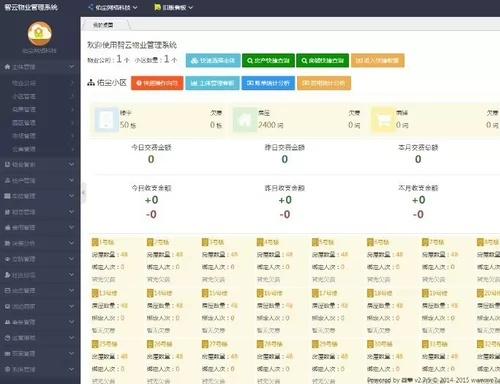This screenshot has width=500, height=384.
Task: Open the 旧版看板 dropdown in top bar
Action: [x=174, y=7]
